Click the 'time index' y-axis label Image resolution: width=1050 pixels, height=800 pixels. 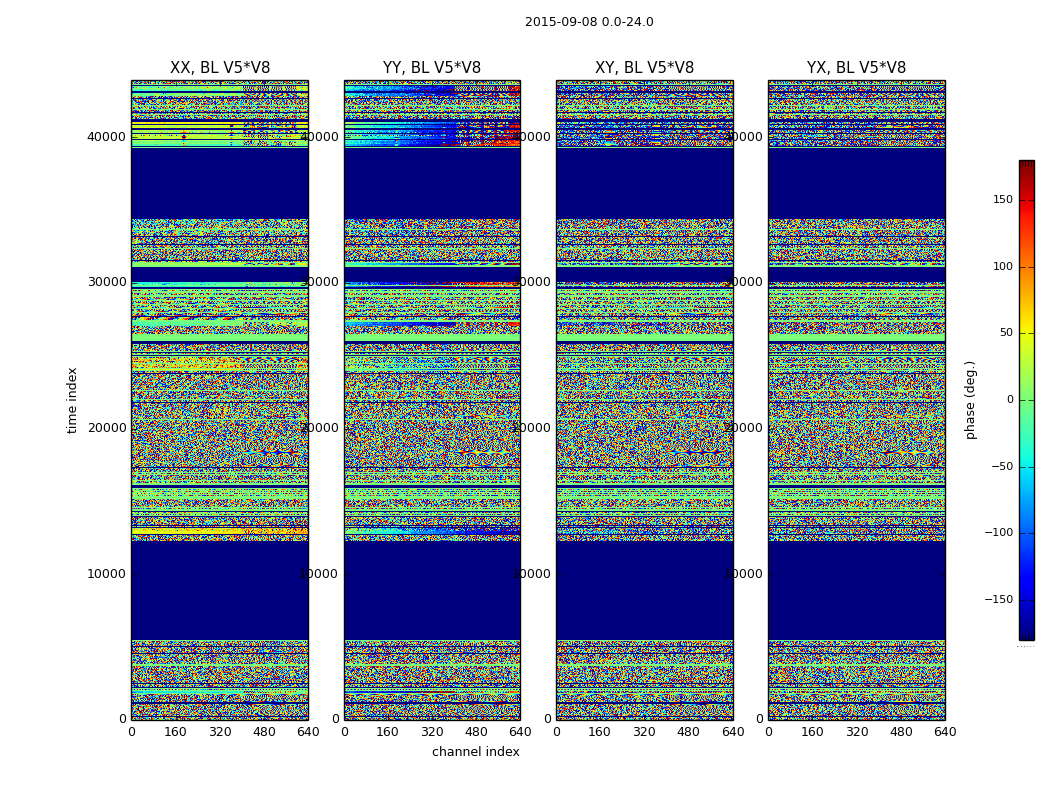click(72, 400)
